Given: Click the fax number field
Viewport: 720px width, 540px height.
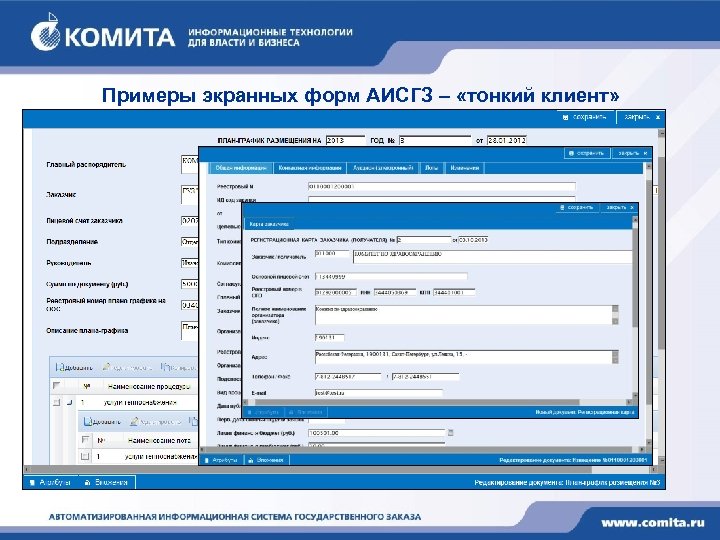Looking at the screenshot, I should [x=425, y=377].
